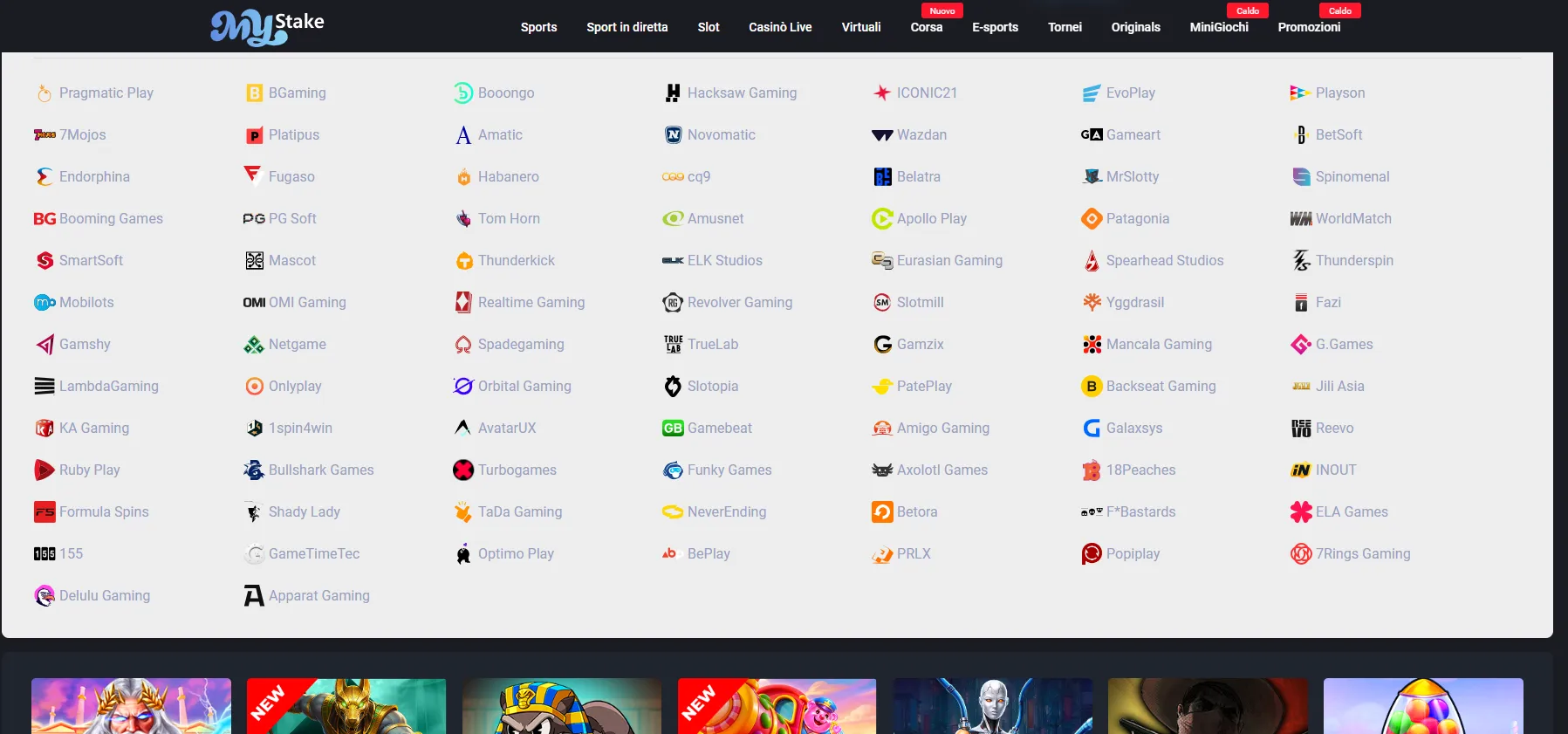This screenshot has width=1568, height=734.
Task: Click the Belatra provider icon
Action: tap(882, 176)
